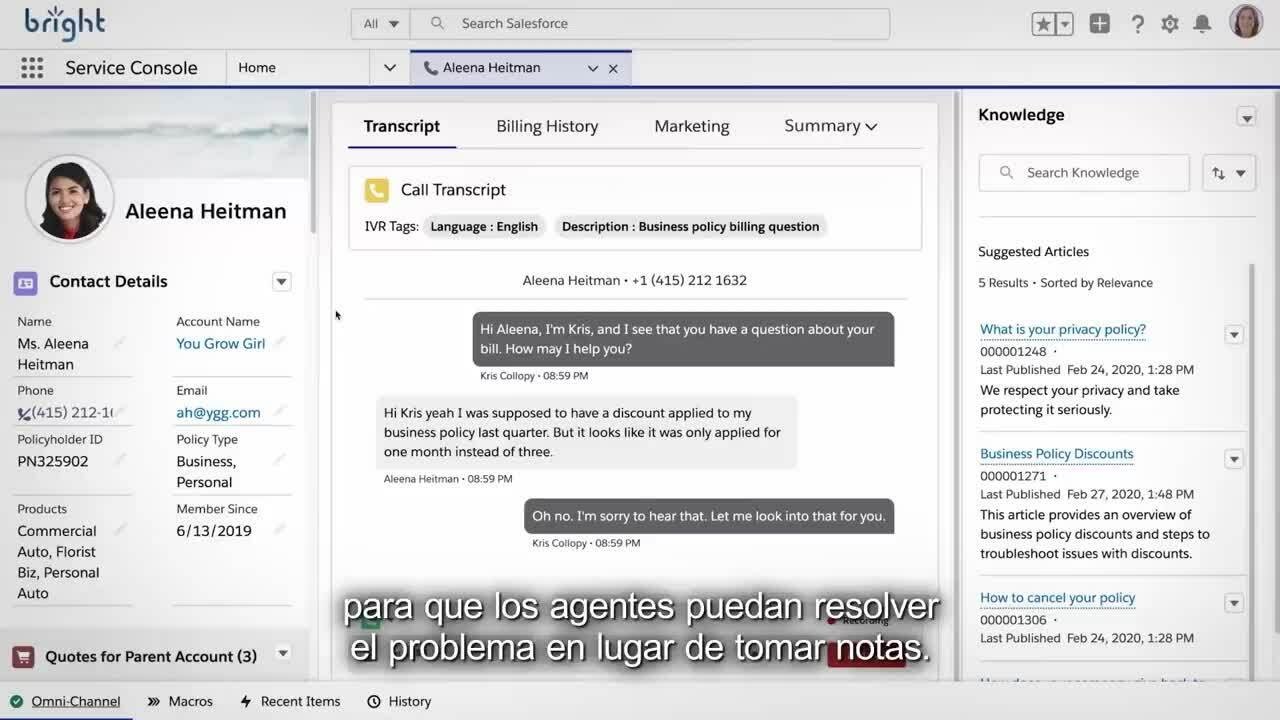Select the PN325902 policyholder ID value
Screen dimensions: 1280x720
click(53, 462)
